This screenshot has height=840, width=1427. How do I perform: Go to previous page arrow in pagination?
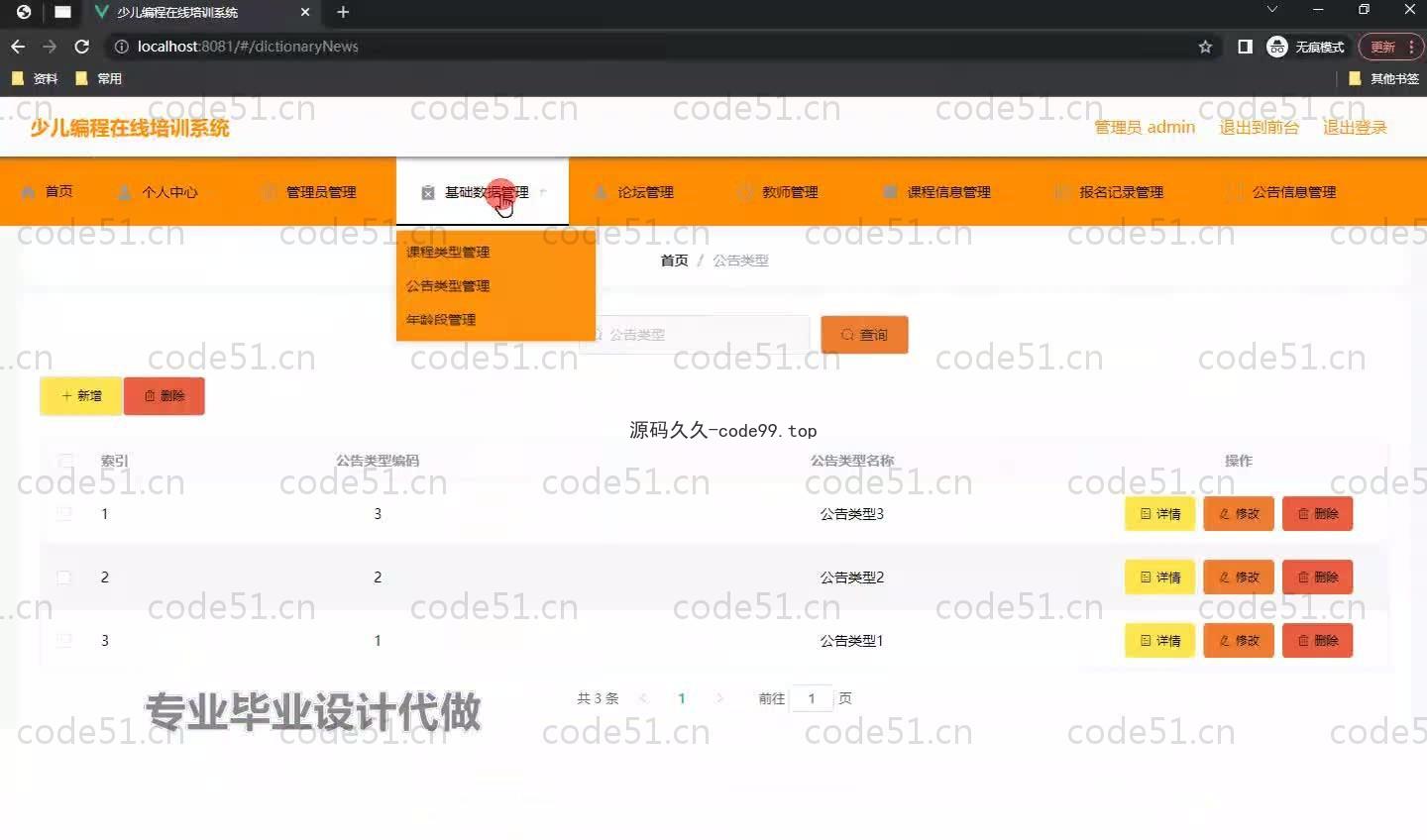click(x=643, y=698)
